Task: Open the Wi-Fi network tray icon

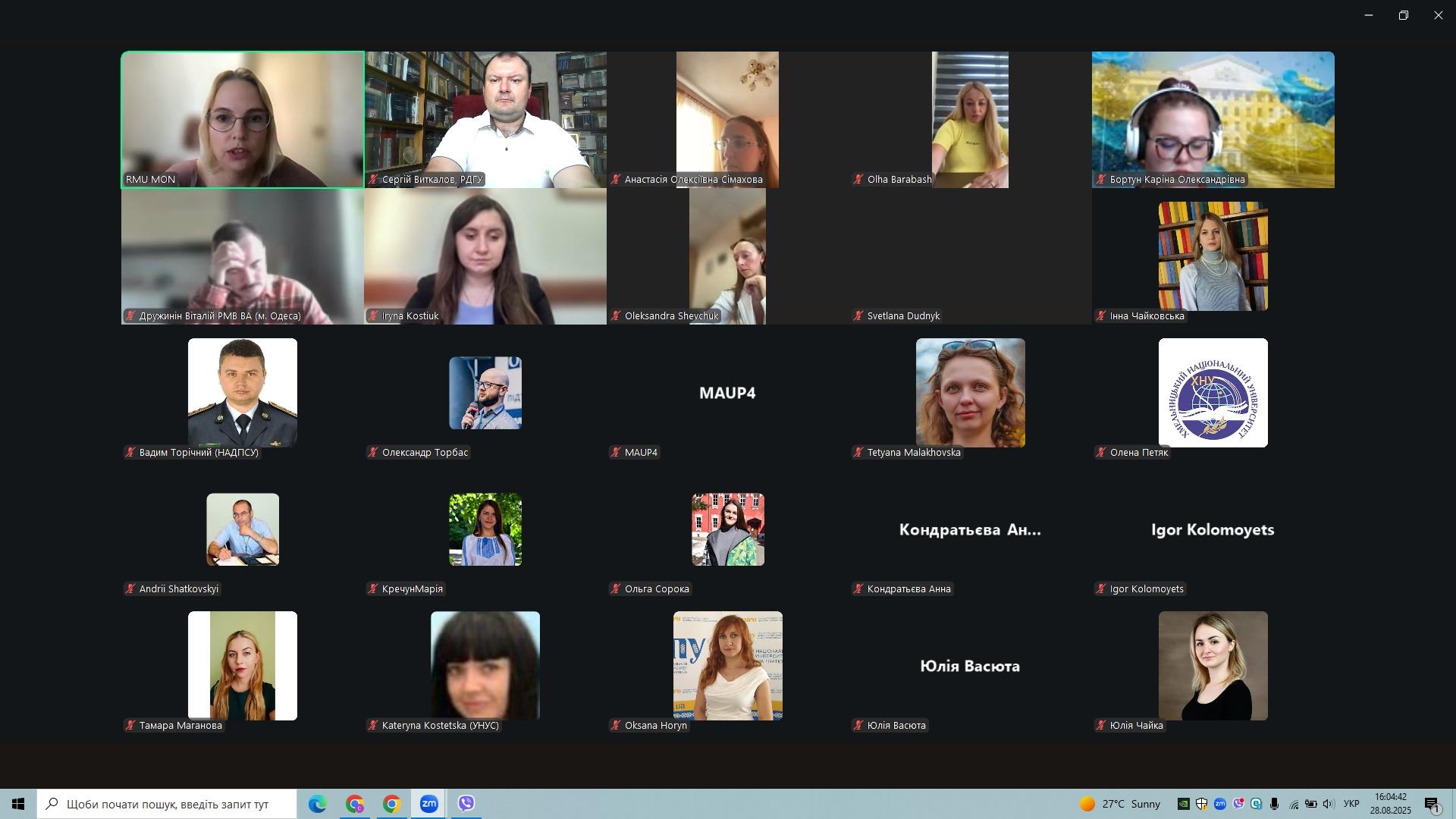Action: point(1294,805)
